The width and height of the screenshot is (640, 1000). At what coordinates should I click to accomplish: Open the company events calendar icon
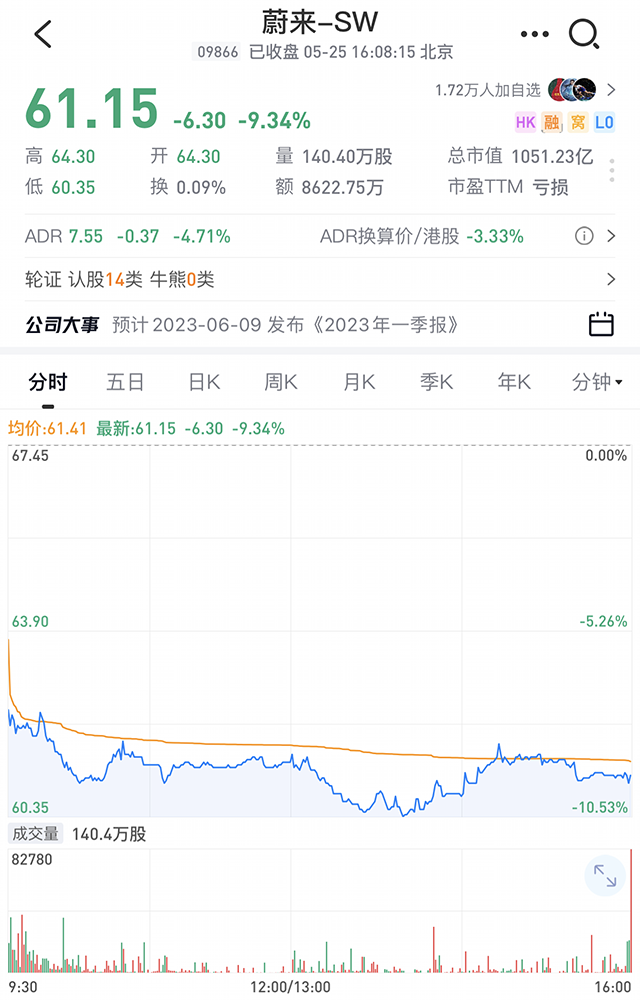click(600, 324)
